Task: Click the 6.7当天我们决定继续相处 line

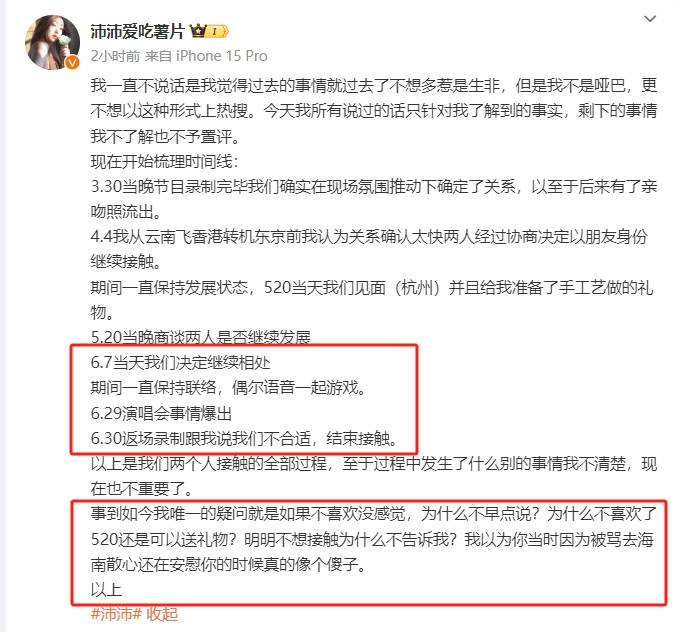Action: [180, 363]
